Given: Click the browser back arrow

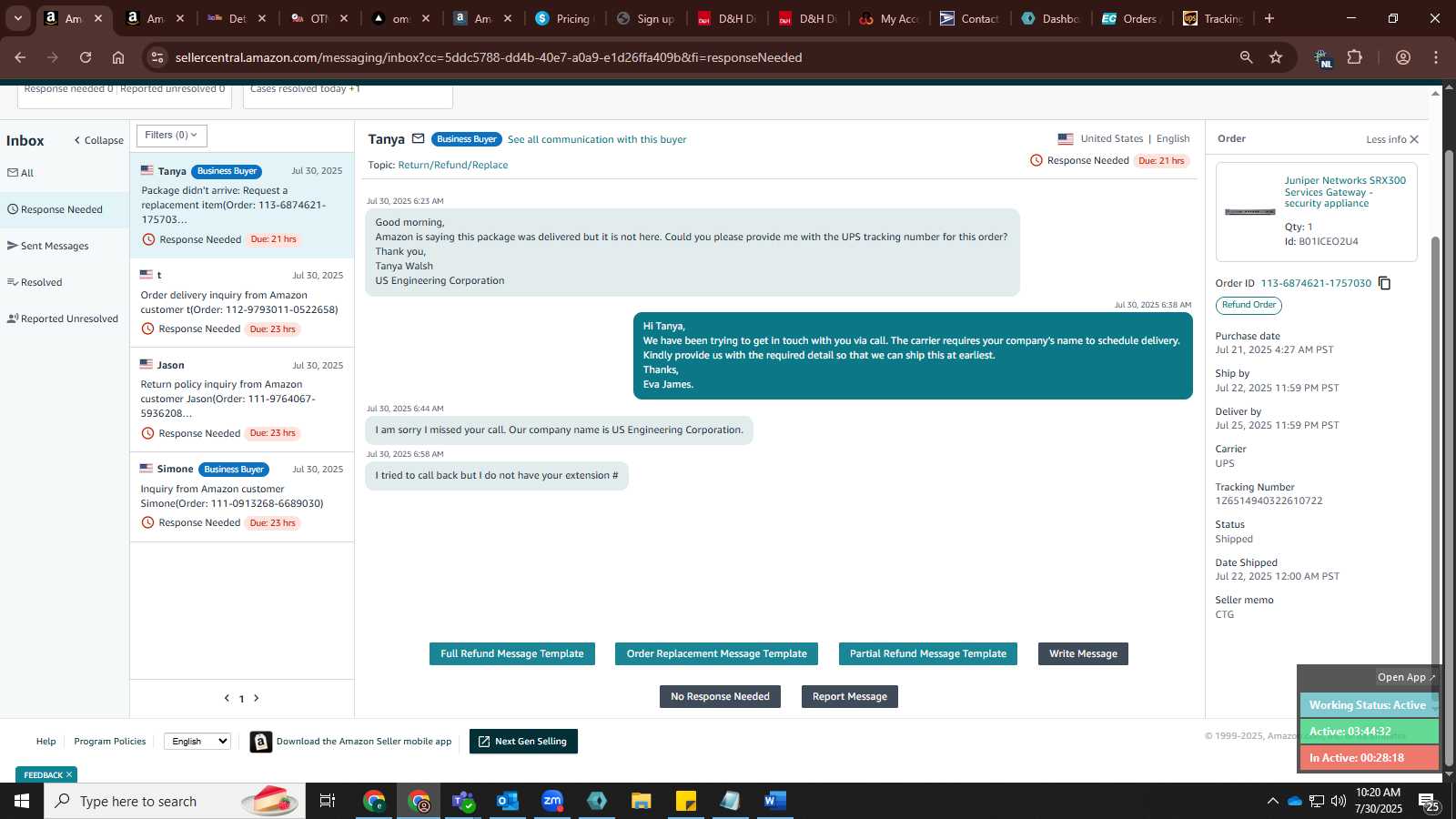Looking at the screenshot, I should tap(20, 57).
